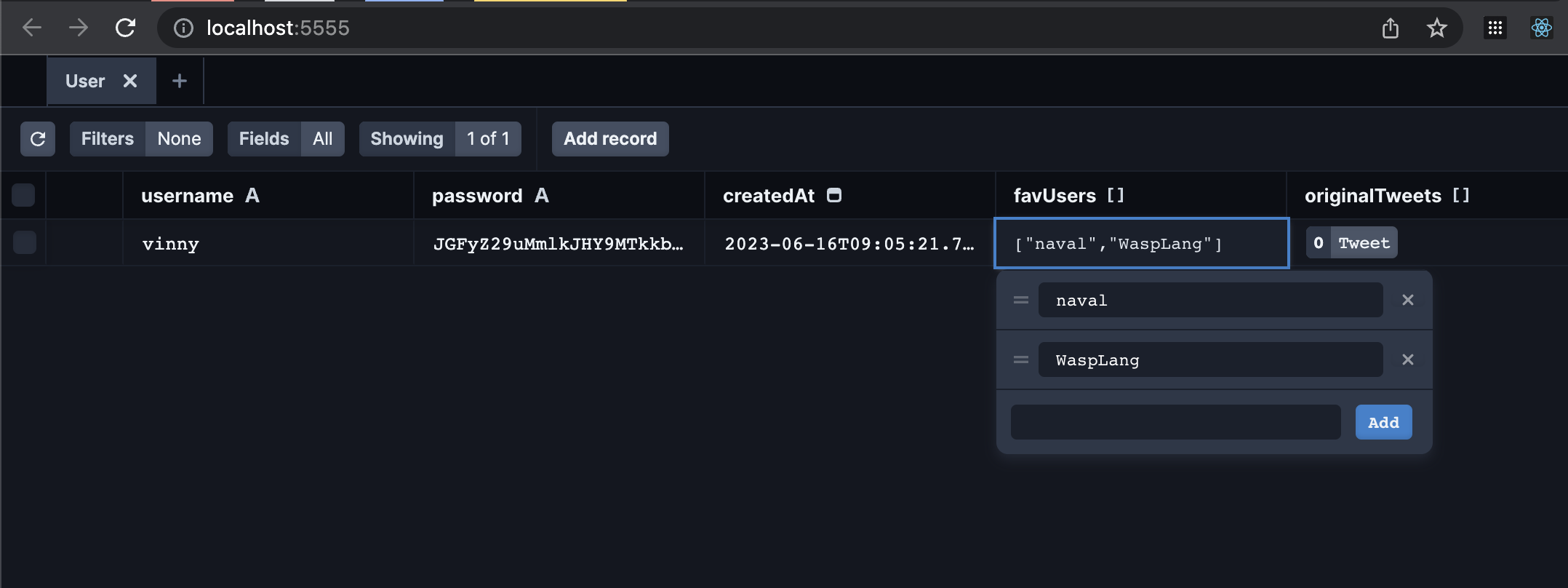Expand the Showing records count control
This screenshot has width=1568, height=588.
(x=439, y=139)
